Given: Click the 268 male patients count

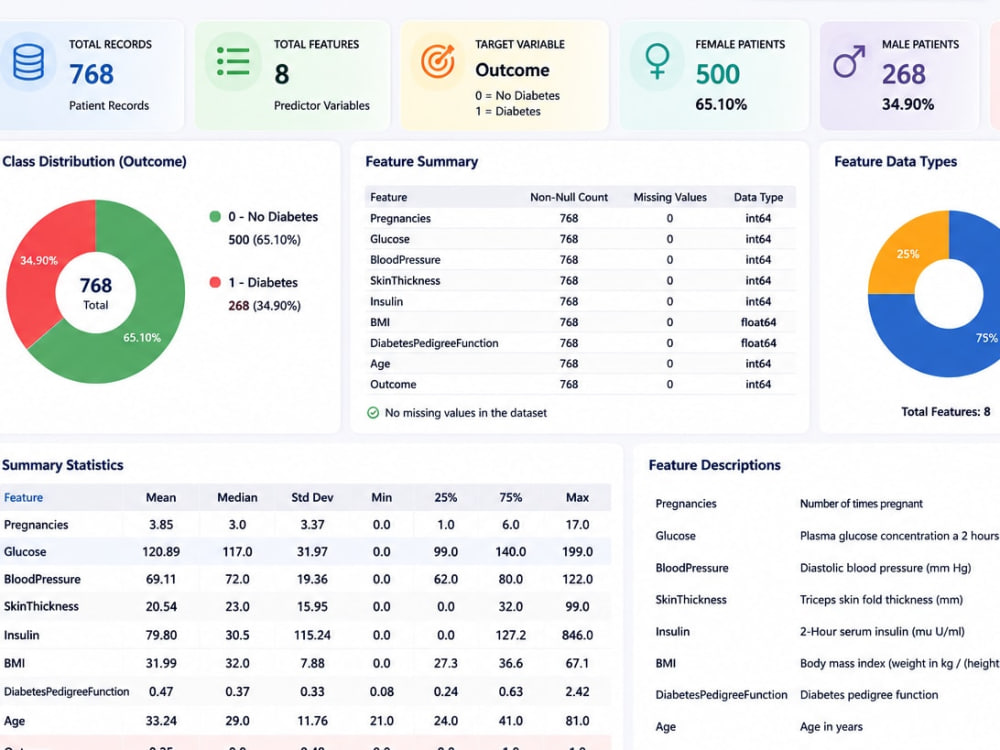Looking at the screenshot, I should click(x=904, y=74).
